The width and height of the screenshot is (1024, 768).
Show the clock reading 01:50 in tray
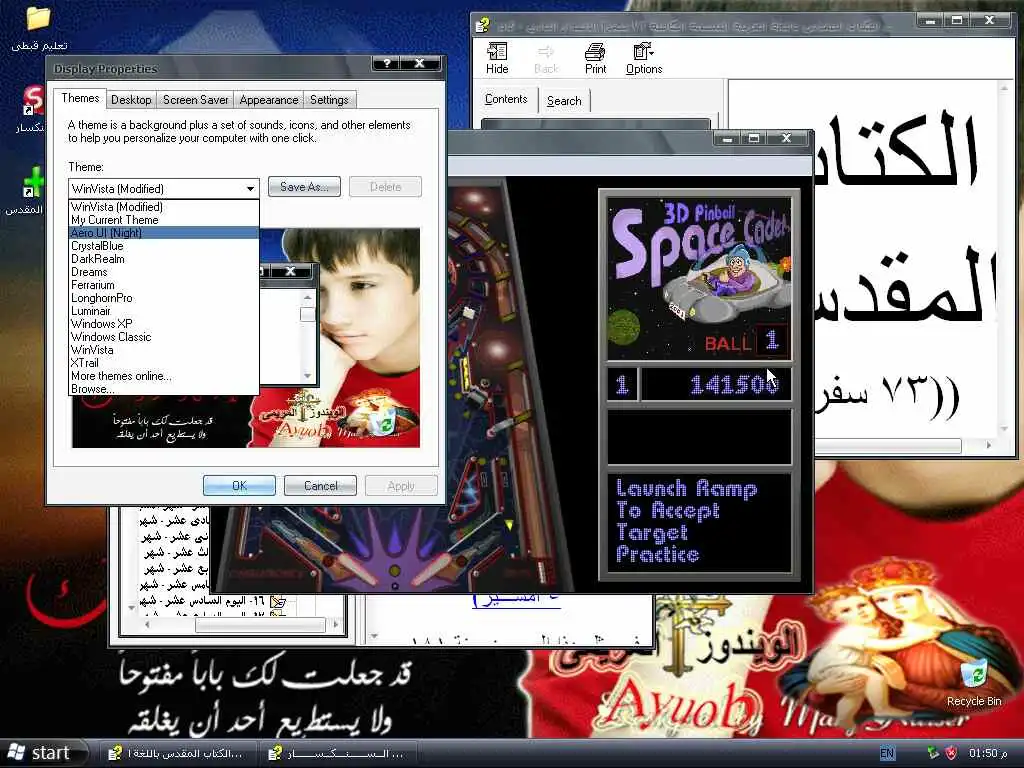click(988, 753)
